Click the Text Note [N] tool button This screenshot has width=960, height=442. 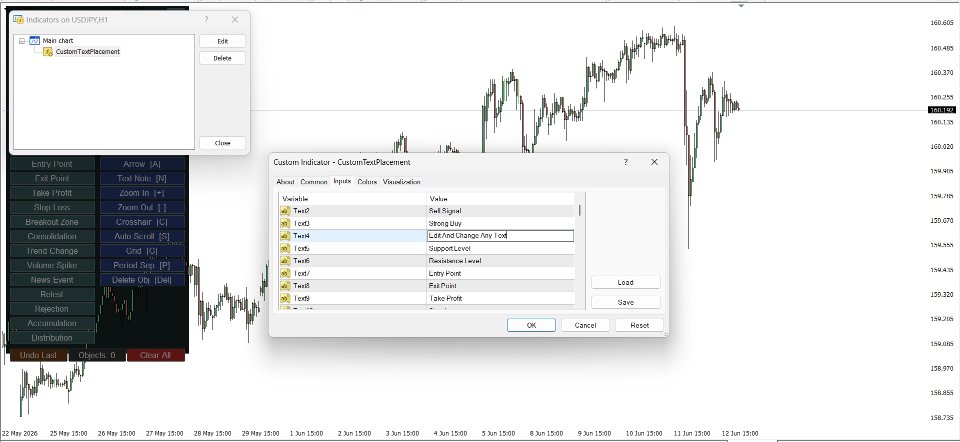[142, 179]
